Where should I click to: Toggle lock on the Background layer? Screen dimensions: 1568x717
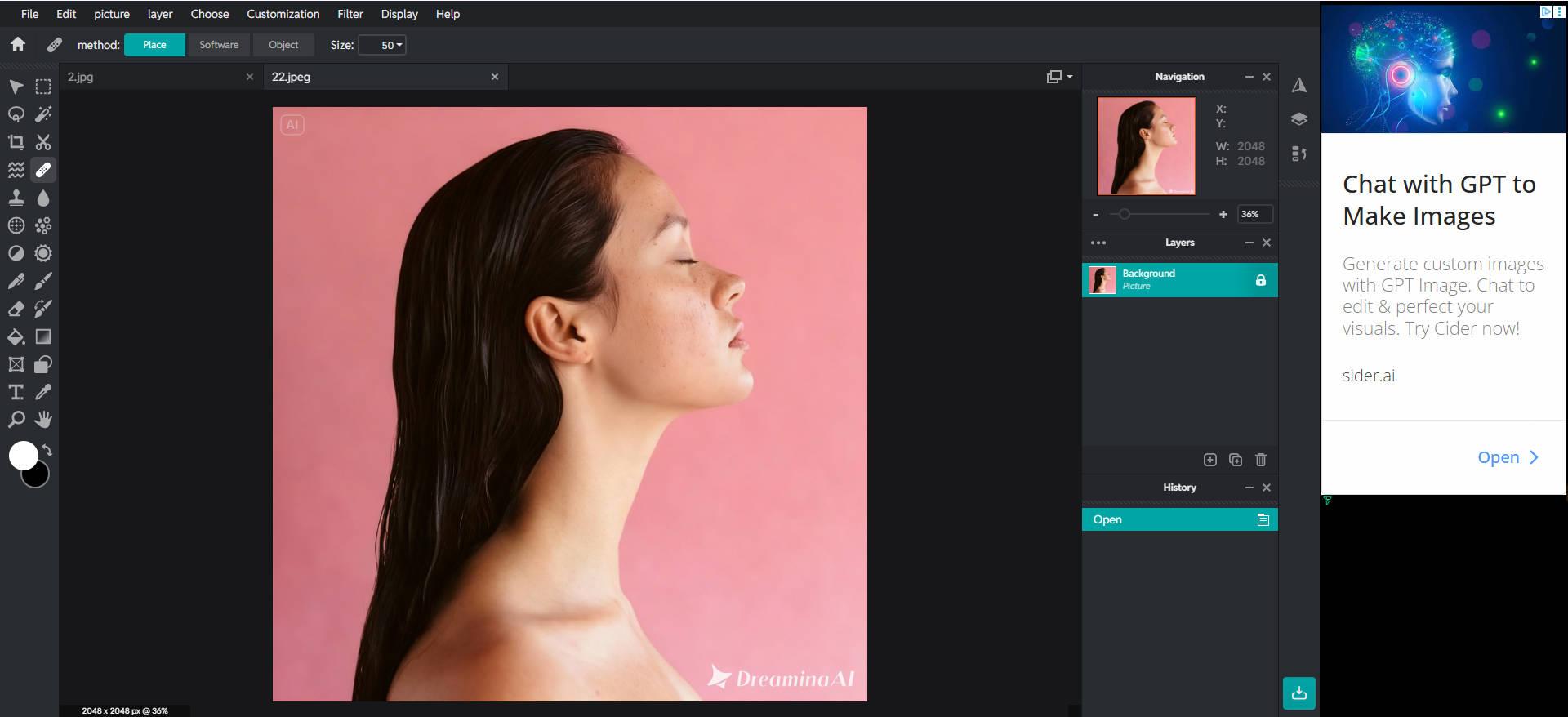coord(1260,280)
